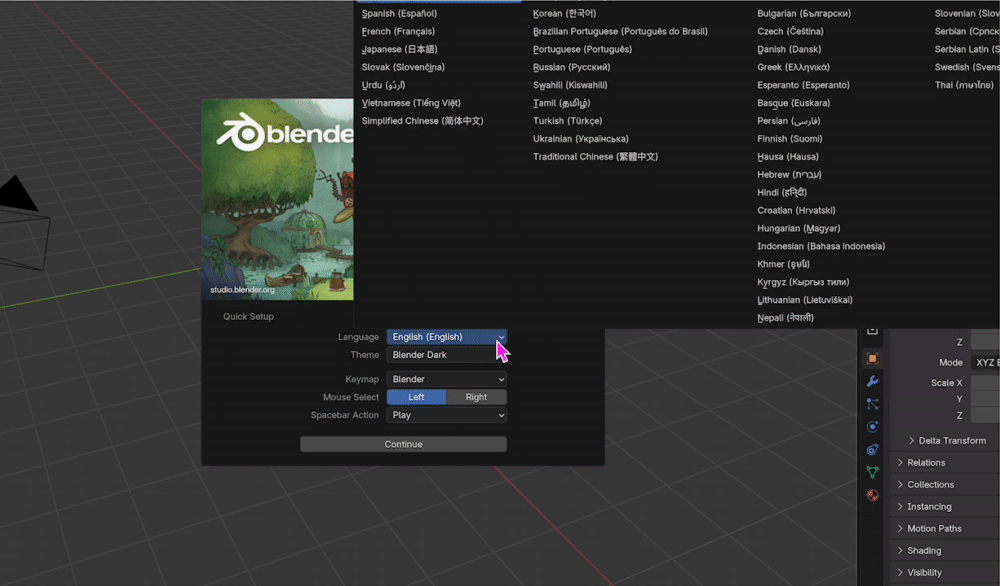Open the Theme dropdown Blender Dark

pyautogui.click(x=446, y=355)
